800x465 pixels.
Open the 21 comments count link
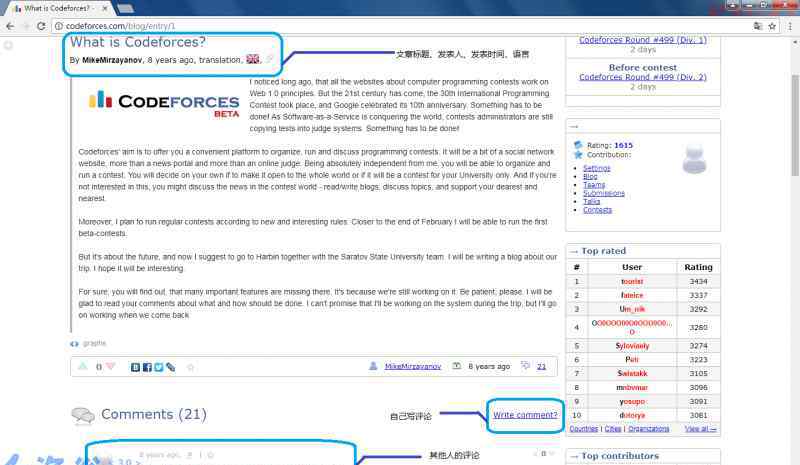point(541,366)
